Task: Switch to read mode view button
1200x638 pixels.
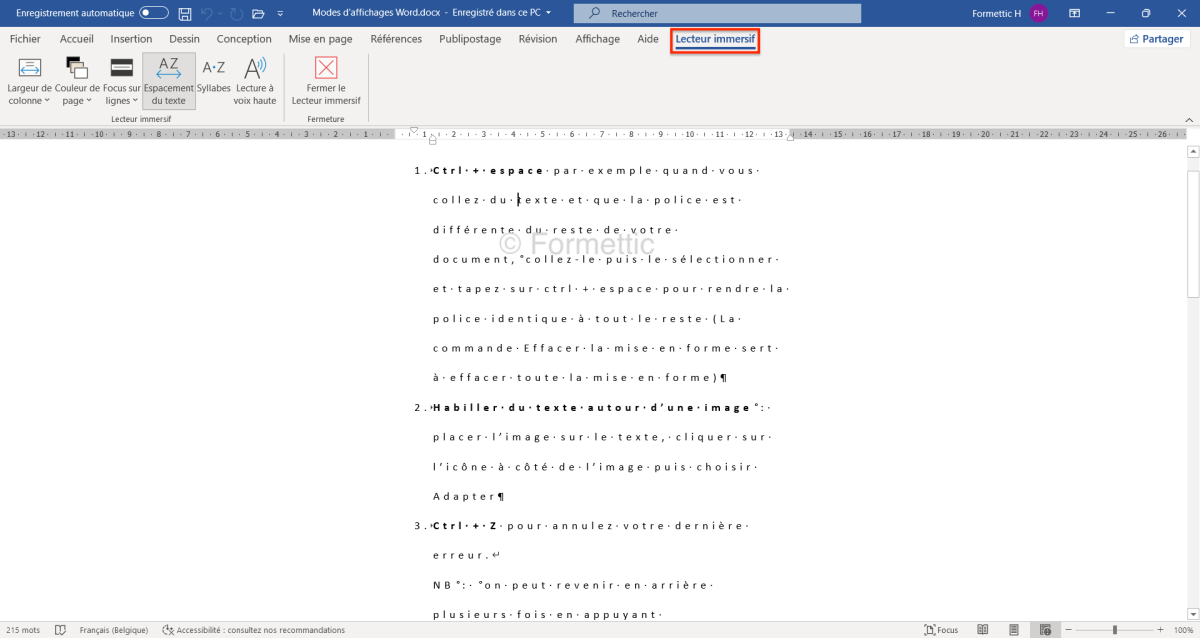Action: click(x=983, y=630)
